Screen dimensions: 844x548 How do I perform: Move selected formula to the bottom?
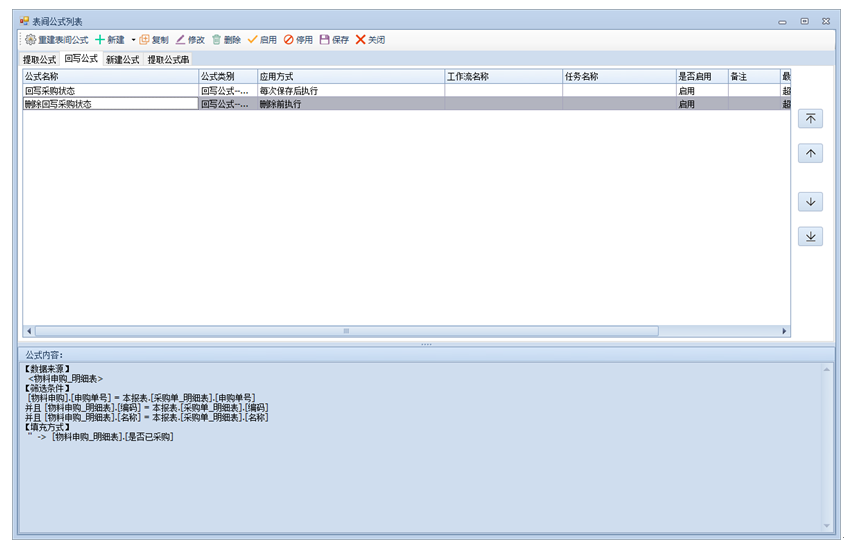pos(810,236)
